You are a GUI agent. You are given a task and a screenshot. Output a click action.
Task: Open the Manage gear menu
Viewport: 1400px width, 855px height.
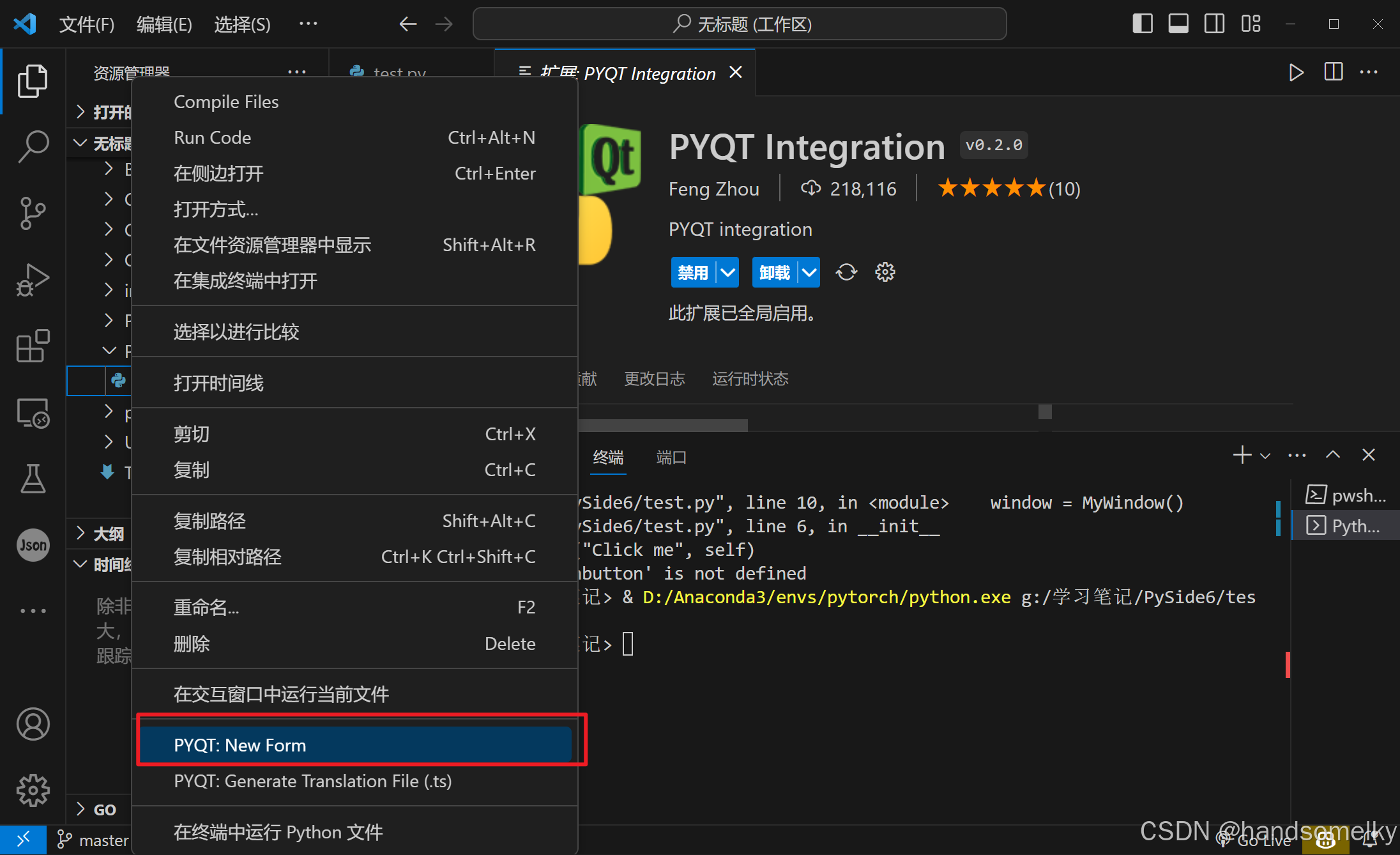tap(33, 790)
